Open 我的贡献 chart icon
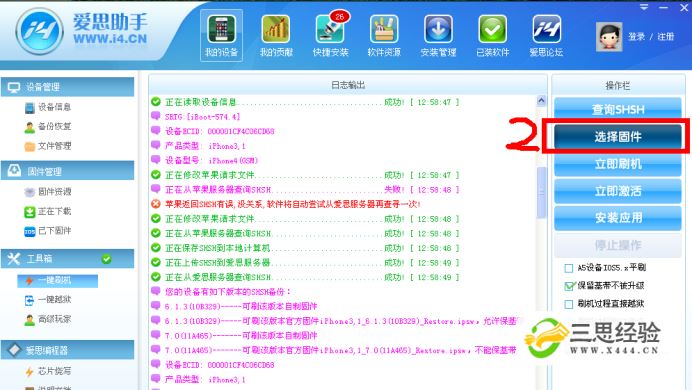 click(x=276, y=36)
